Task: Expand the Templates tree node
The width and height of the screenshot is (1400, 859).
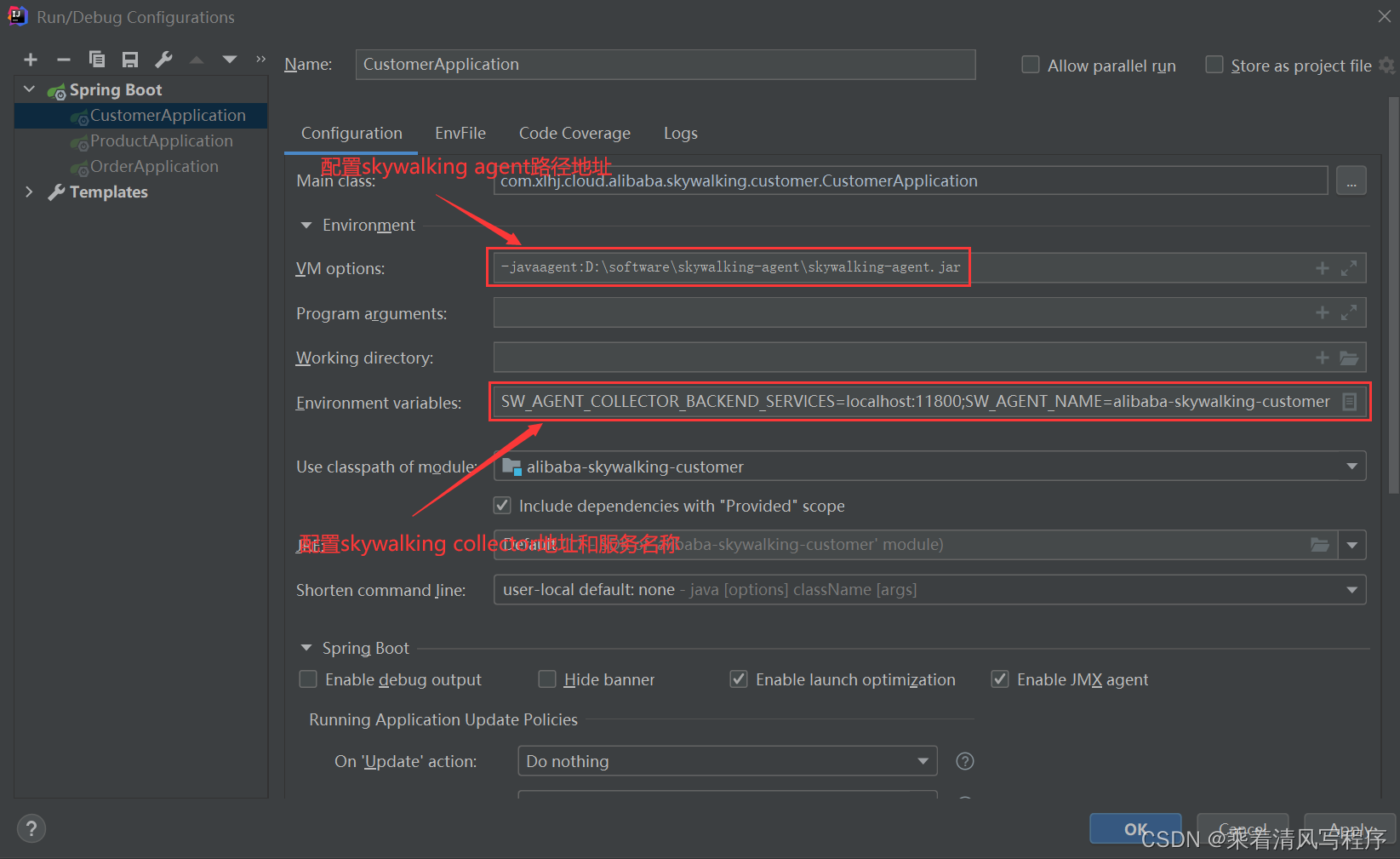Action: point(30,192)
